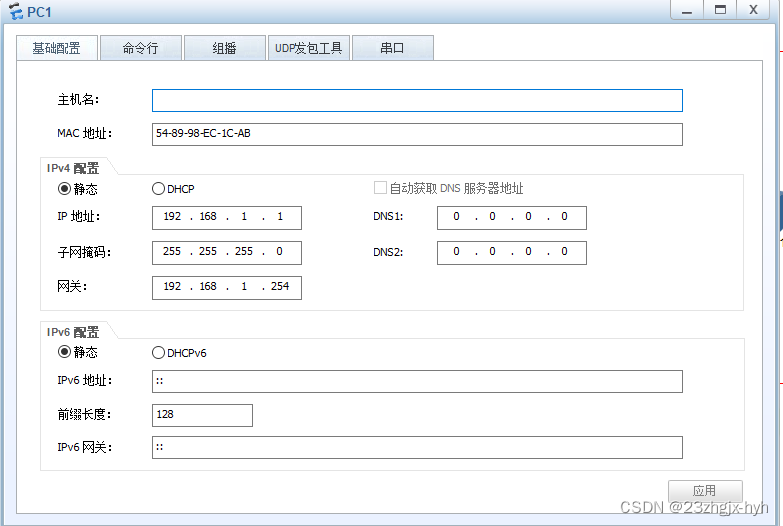Click the IPv6 网关 input field

[417, 448]
